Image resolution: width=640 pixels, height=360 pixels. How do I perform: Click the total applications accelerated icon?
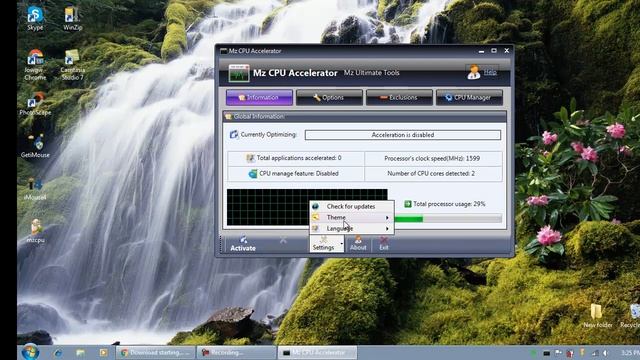(x=250, y=158)
